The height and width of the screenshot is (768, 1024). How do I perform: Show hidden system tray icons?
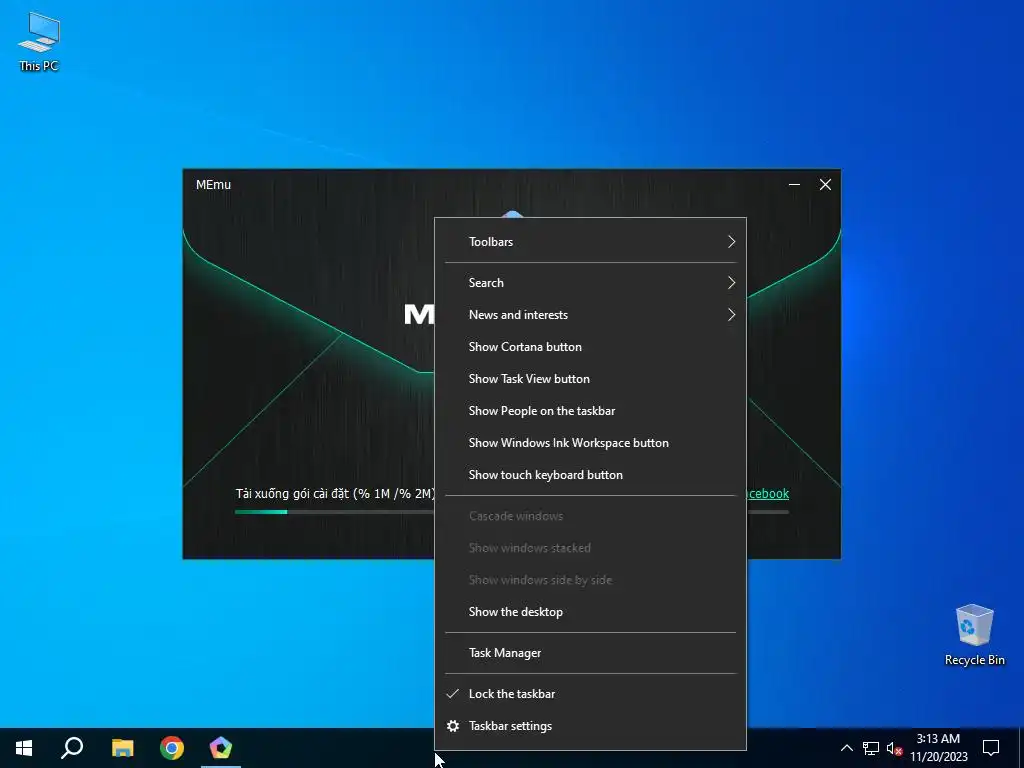(846, 748)
